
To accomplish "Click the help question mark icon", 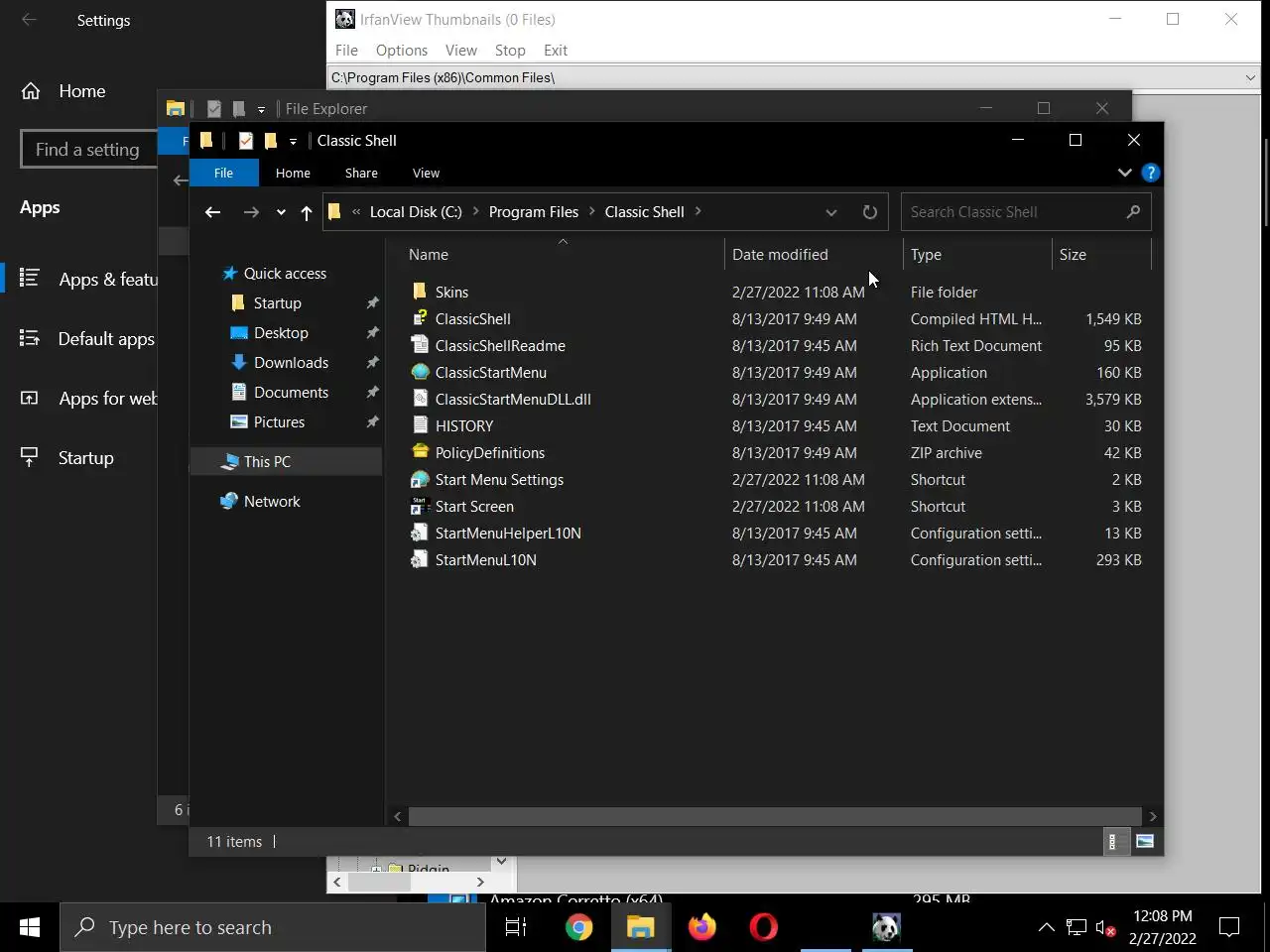I will click(x=1150, y=173).
